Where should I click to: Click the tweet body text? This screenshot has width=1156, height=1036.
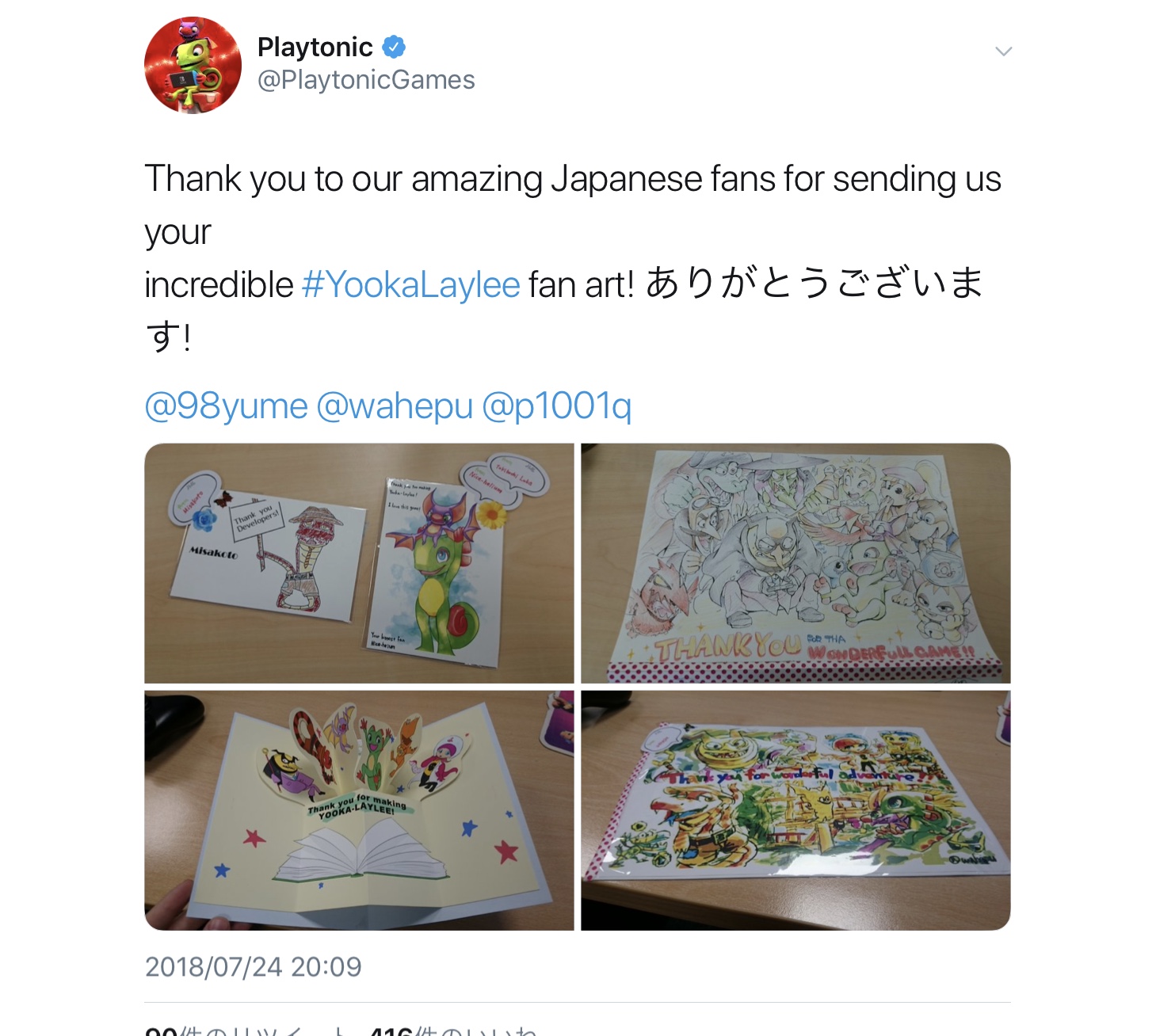573,257
